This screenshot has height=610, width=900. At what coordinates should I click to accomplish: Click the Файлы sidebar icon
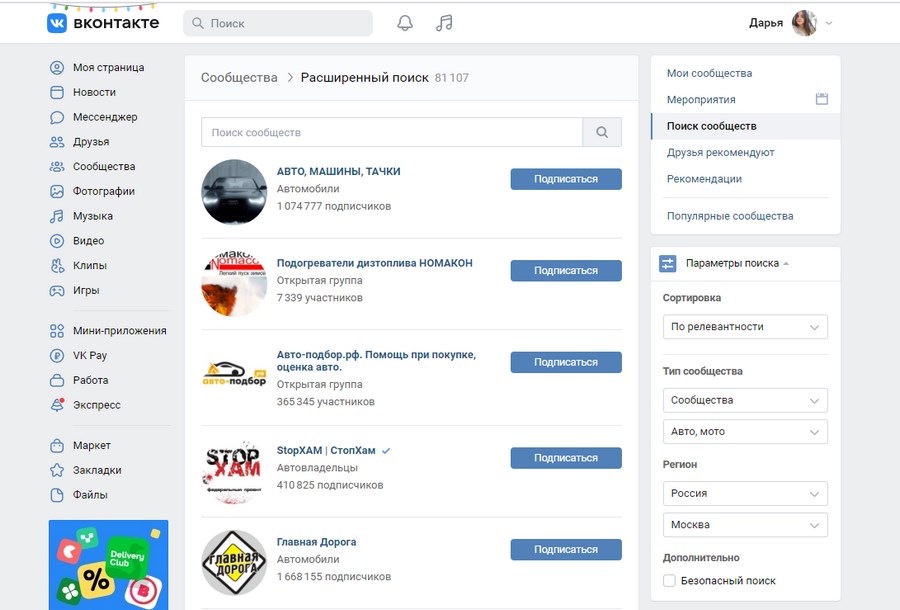coord(57,495)
